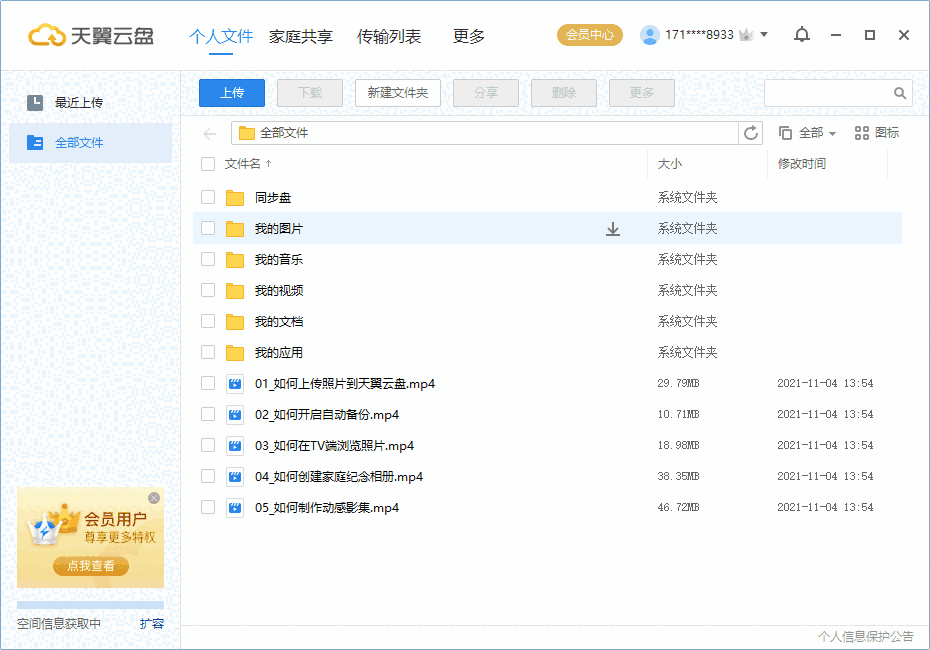Click the blue storage progress bar
The height and width of the screenshot is (650, 930).
[90, 602]
